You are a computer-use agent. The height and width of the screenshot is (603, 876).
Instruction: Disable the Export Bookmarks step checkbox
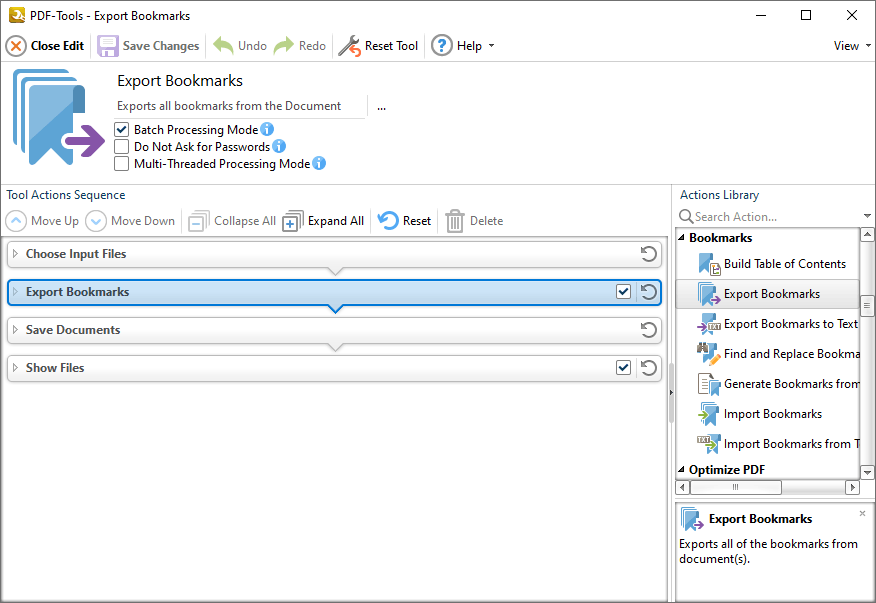(x=623, y=292)
